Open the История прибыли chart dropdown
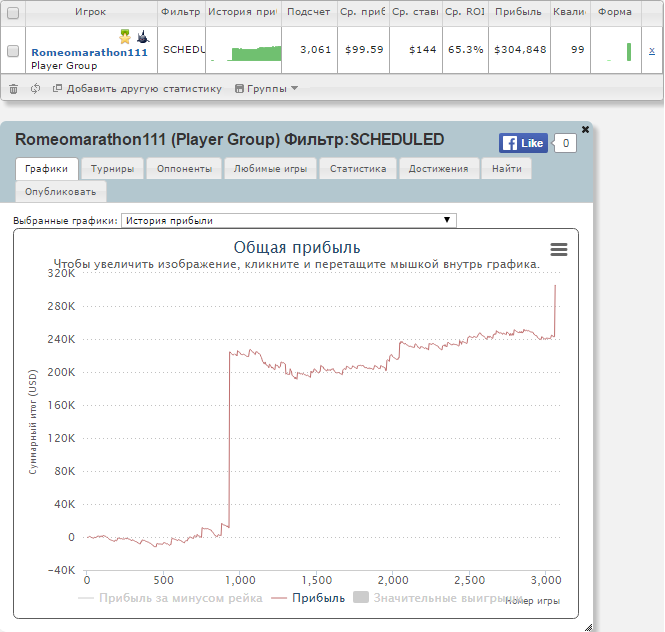The image size is (665, 632). click(289, 221)
